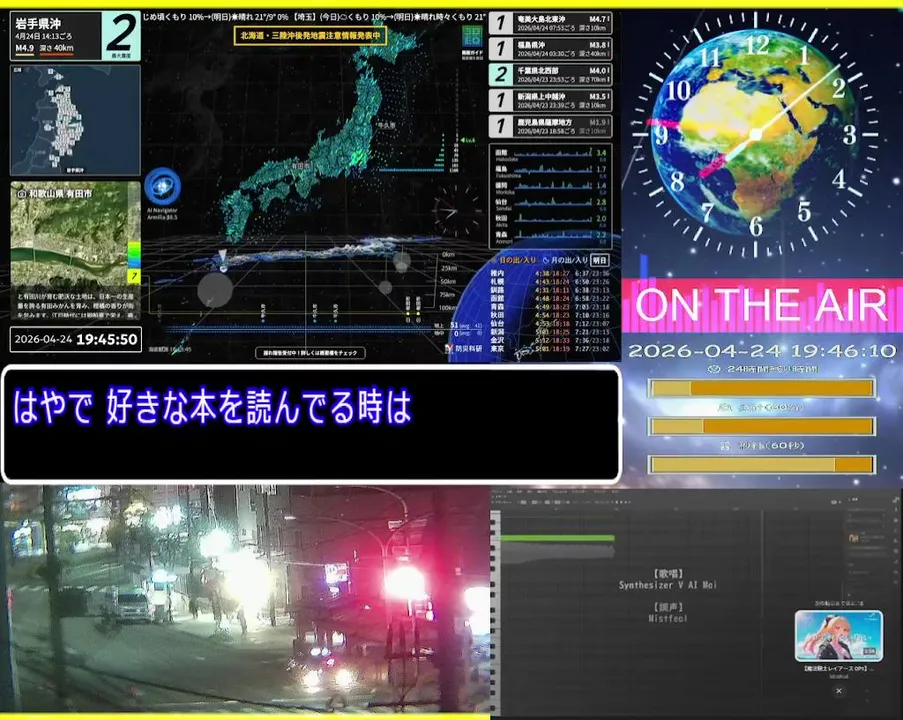Screen dimensions: 903x720
Task: Click the intensity 2 badge beside 岩手県沖
Action: coord(121,36)
